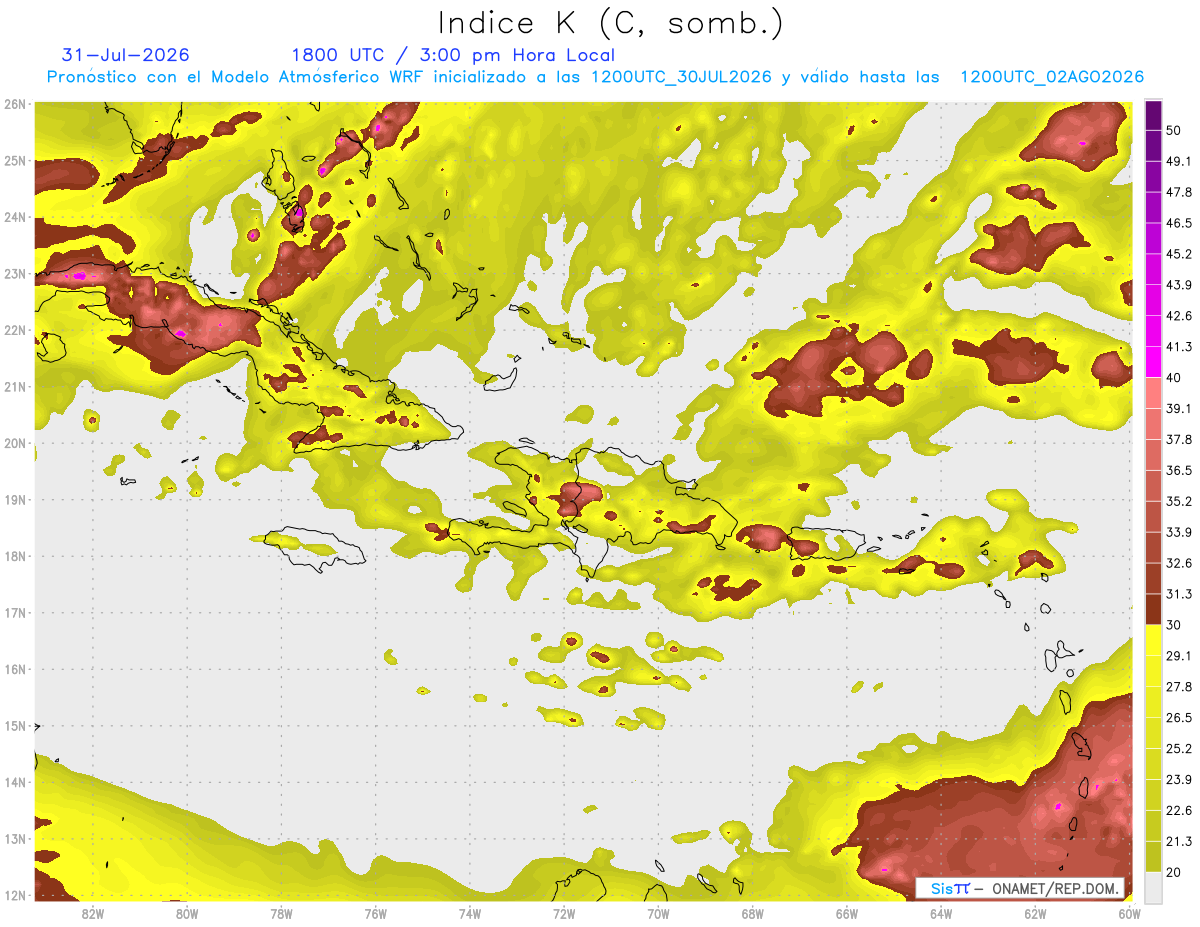This screenshot has height=927, width=1200.
Task: Click the '66W' longitude axis label
Action: coord(847,913)
